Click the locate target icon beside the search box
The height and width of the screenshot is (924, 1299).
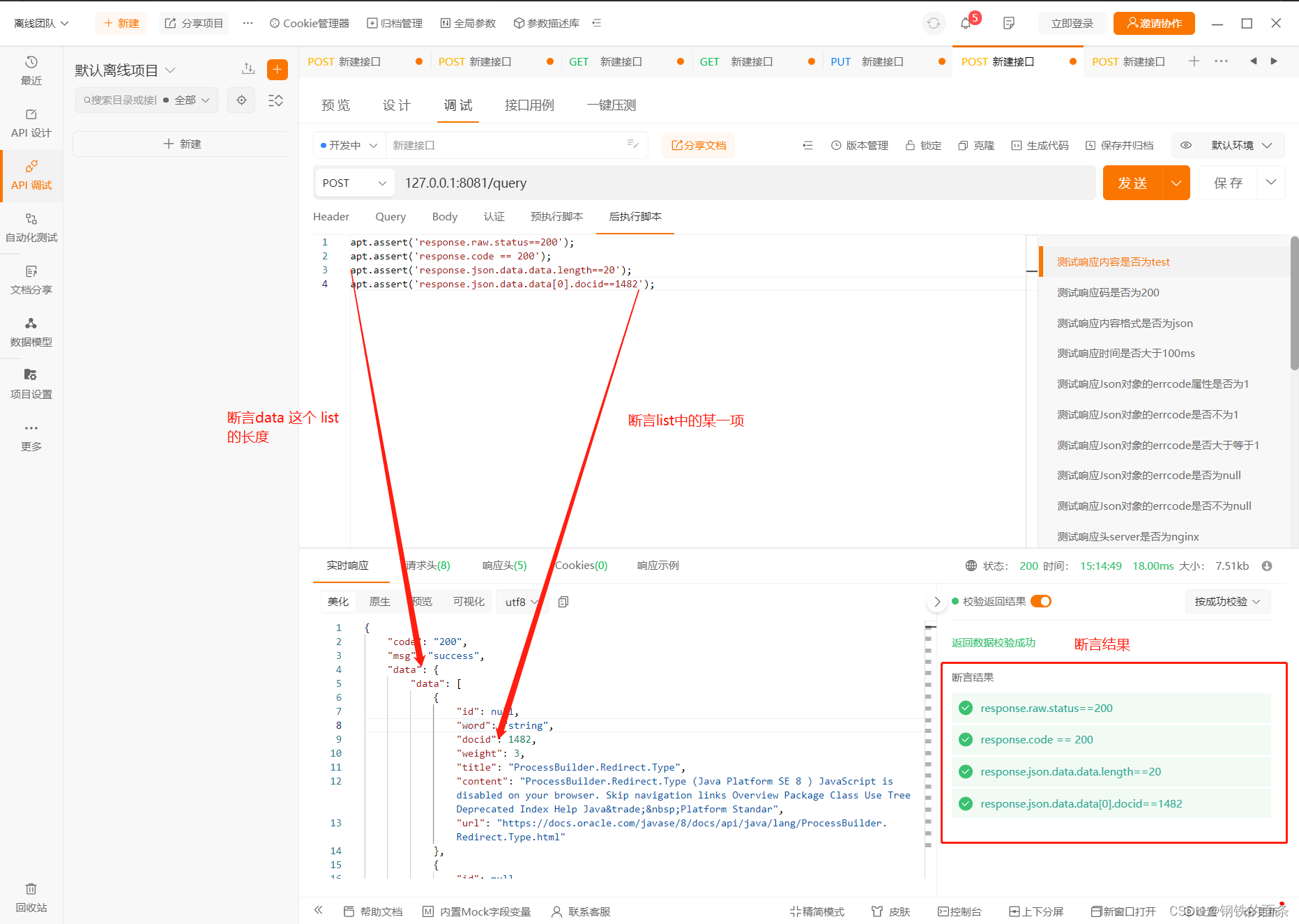tap(241, 100)
